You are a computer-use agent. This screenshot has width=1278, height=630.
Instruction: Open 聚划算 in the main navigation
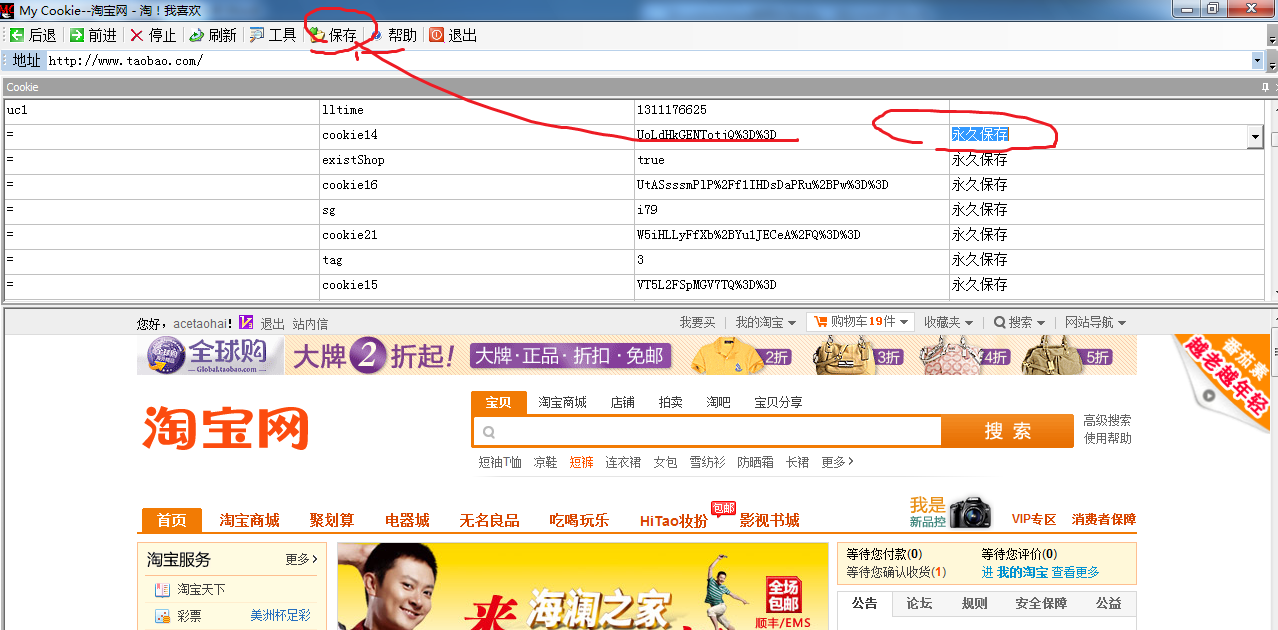pyautogui.click(x=332, y=521)
